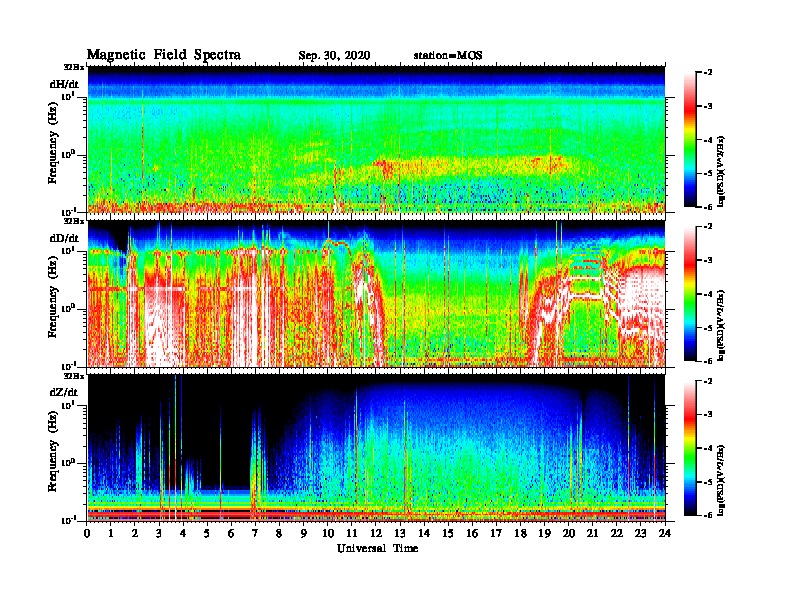Screen dimensions: 792x612
Task: Click hour "6" on the Universal Time axis
Action: (231, 533)
